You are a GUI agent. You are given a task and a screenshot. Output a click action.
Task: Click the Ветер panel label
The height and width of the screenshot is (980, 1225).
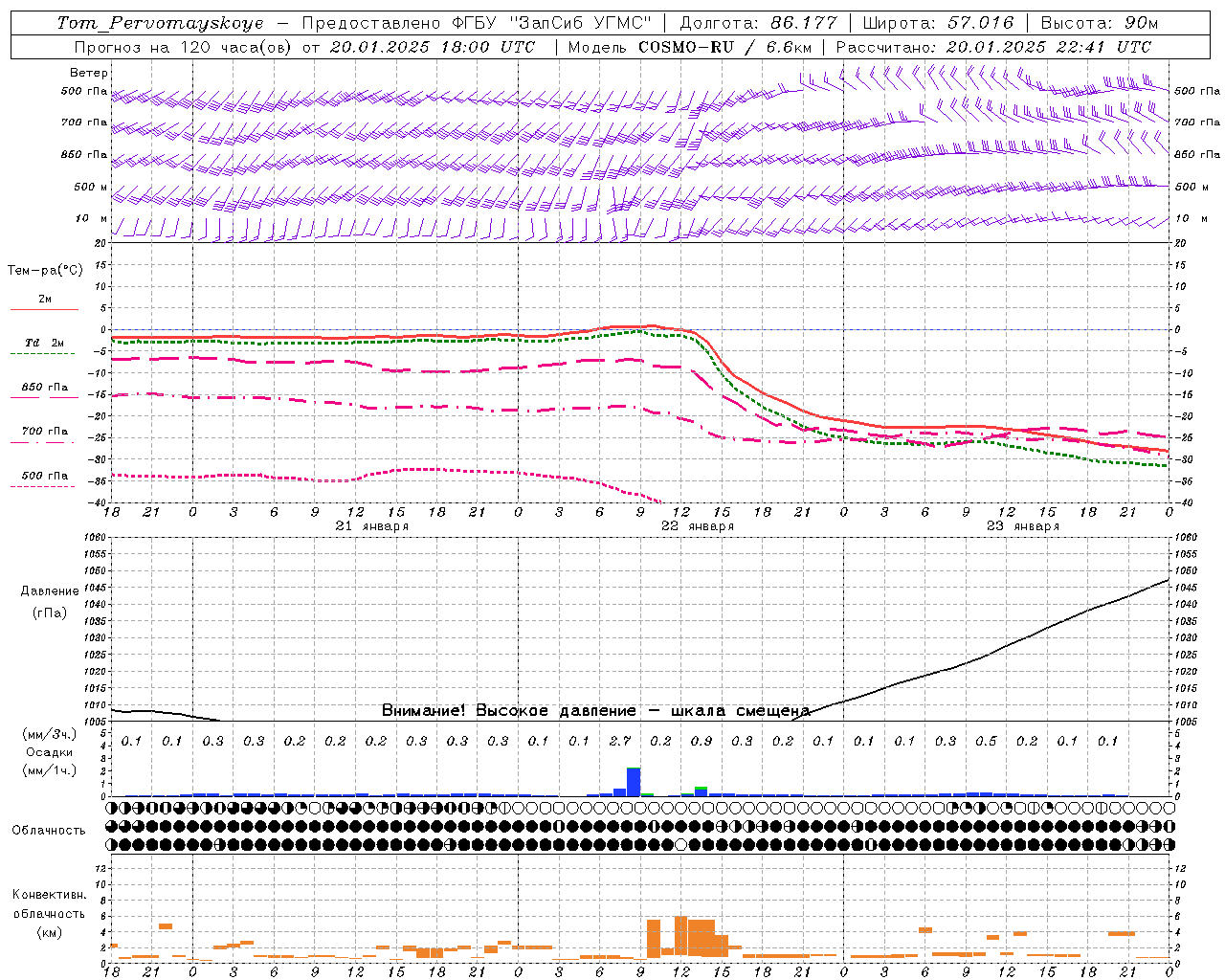click(x=89, y=73)
